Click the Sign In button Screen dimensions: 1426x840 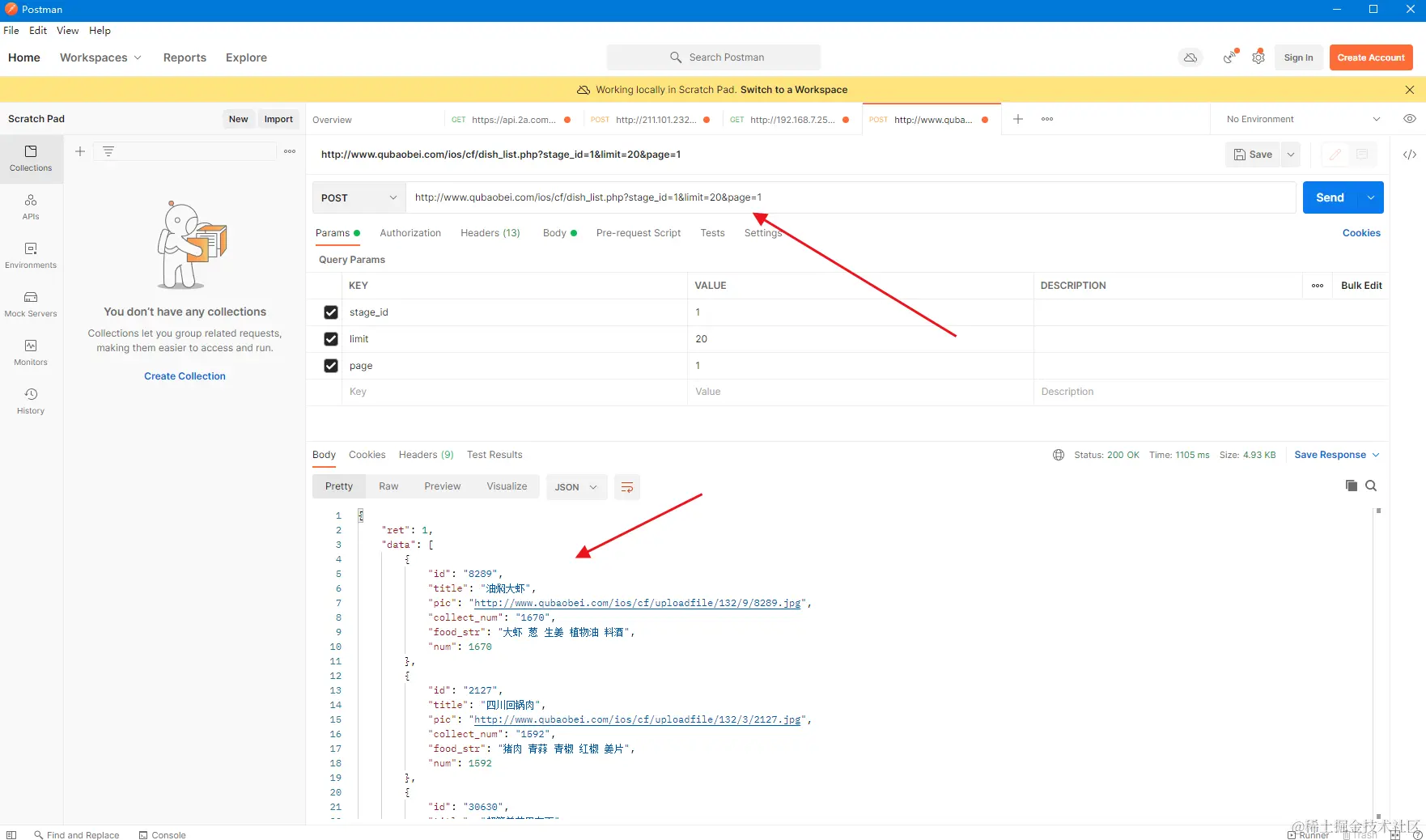coord(1298,57)
